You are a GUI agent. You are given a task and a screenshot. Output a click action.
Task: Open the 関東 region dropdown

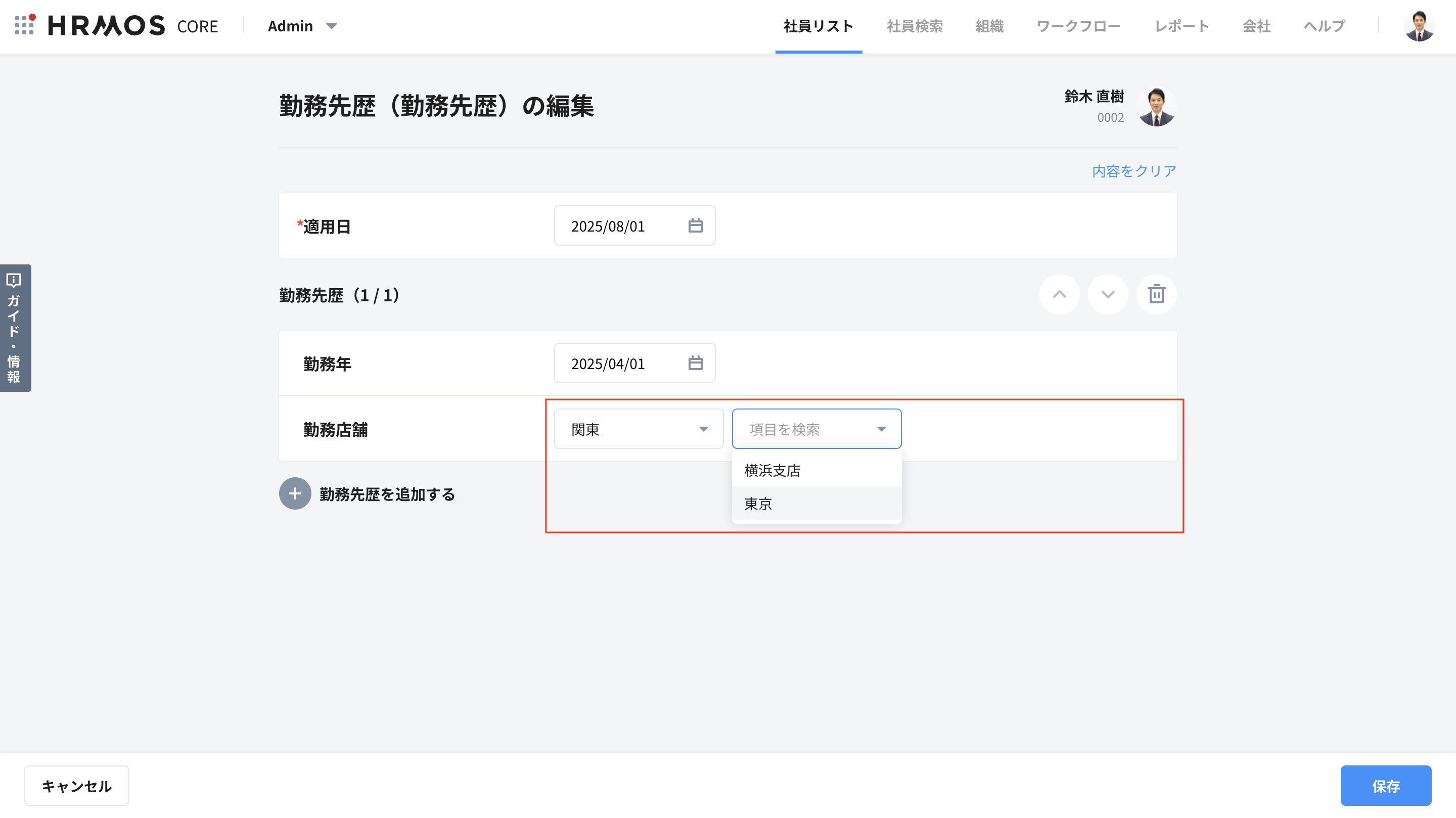point(638,429)
